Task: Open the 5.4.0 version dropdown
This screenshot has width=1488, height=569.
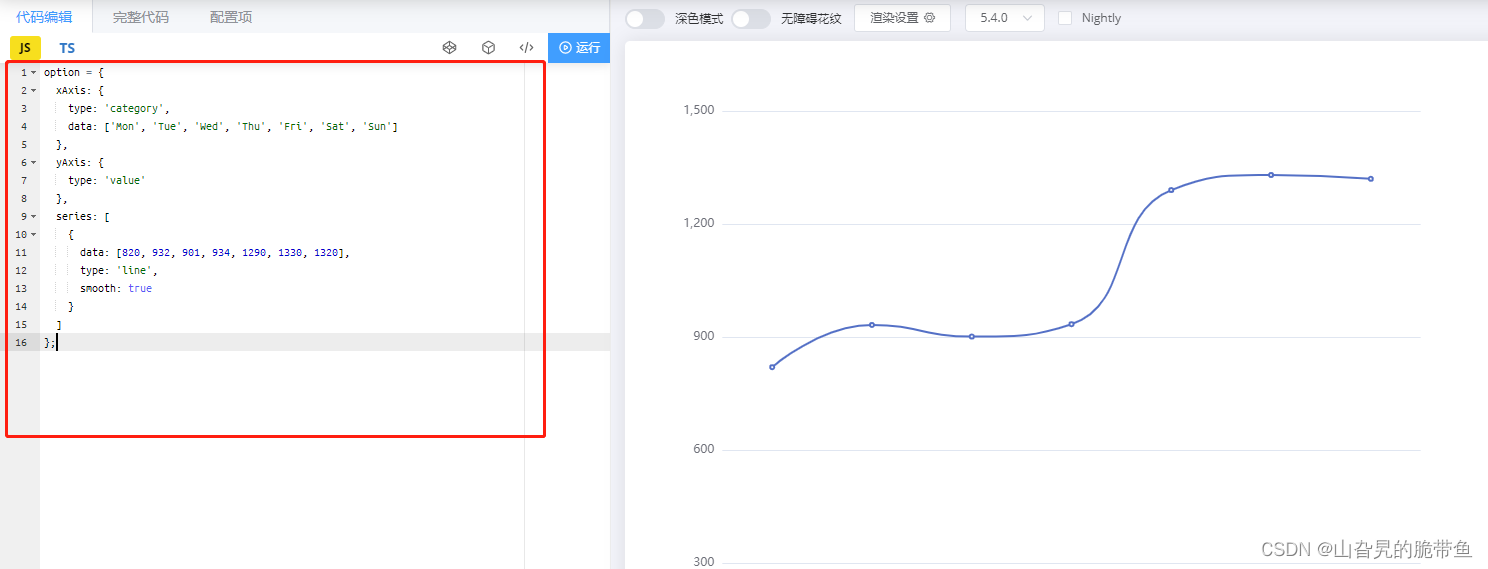Action: pos(1005,18)
